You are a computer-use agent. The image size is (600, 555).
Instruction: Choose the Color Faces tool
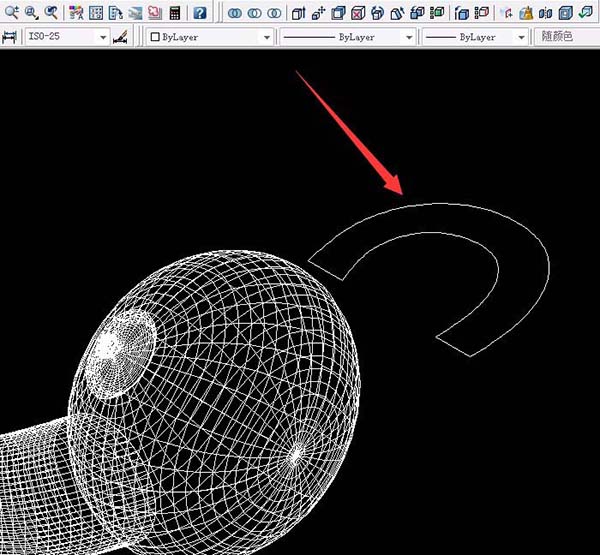(x=437, y=13)
